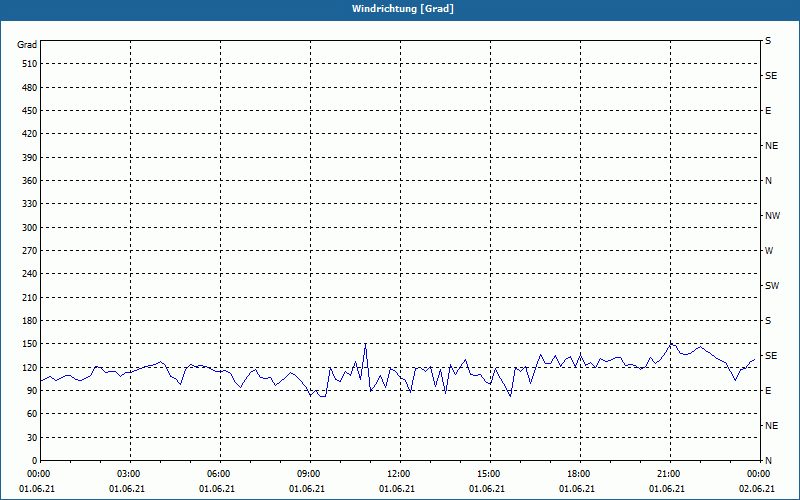
Task: Pick the SE compass label between 480 and 510
Action: [x=771, y=76]
